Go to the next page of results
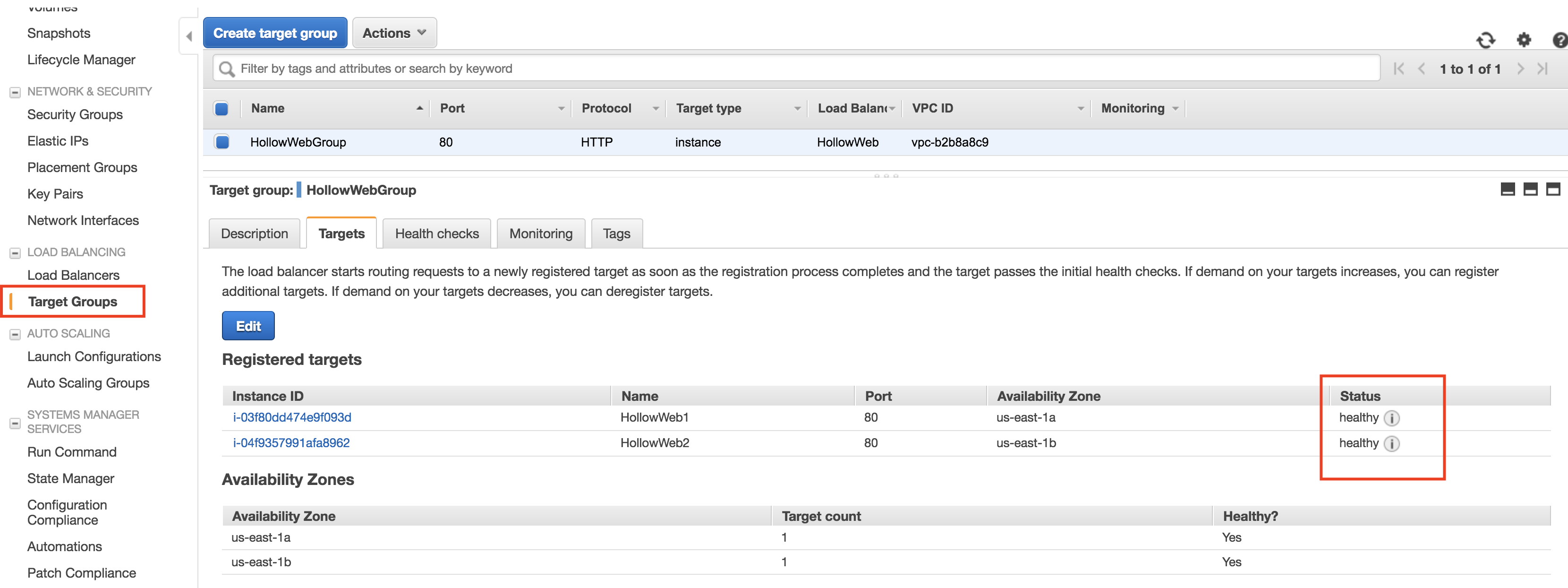Viewport: 1568px width, 588px height. 1520,69
